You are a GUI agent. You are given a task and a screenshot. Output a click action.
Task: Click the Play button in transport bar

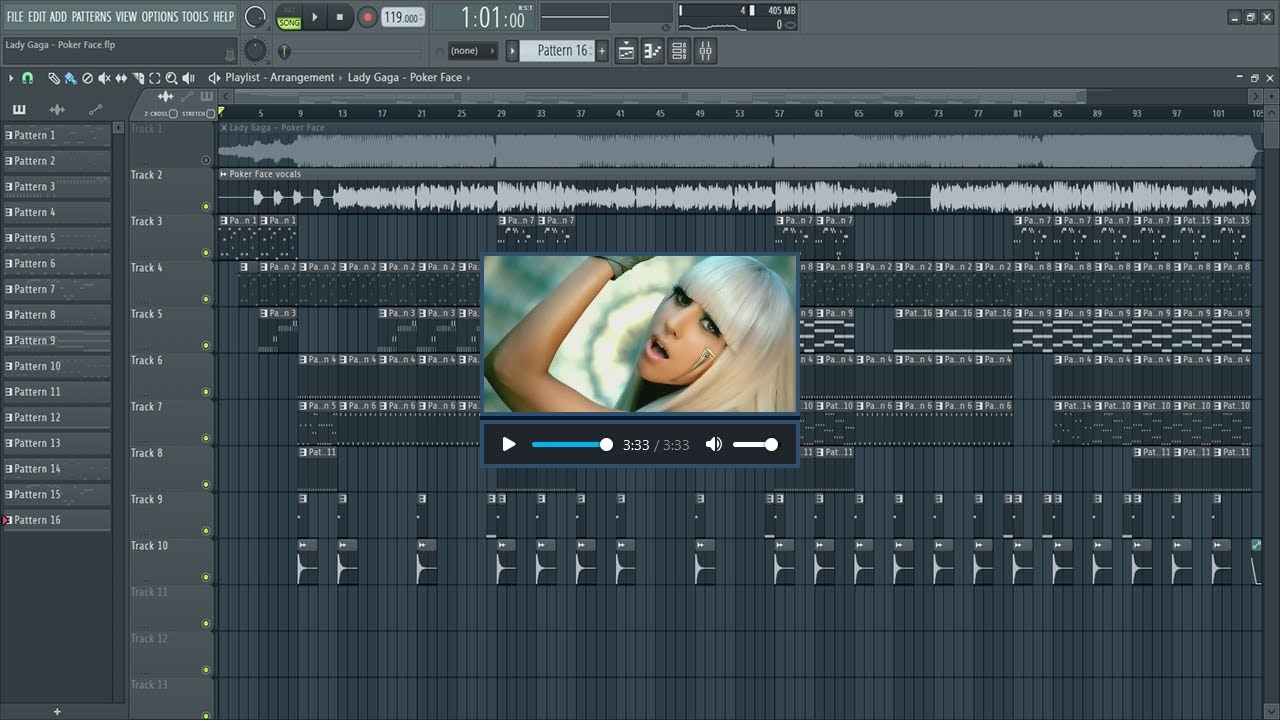[314, 17]
